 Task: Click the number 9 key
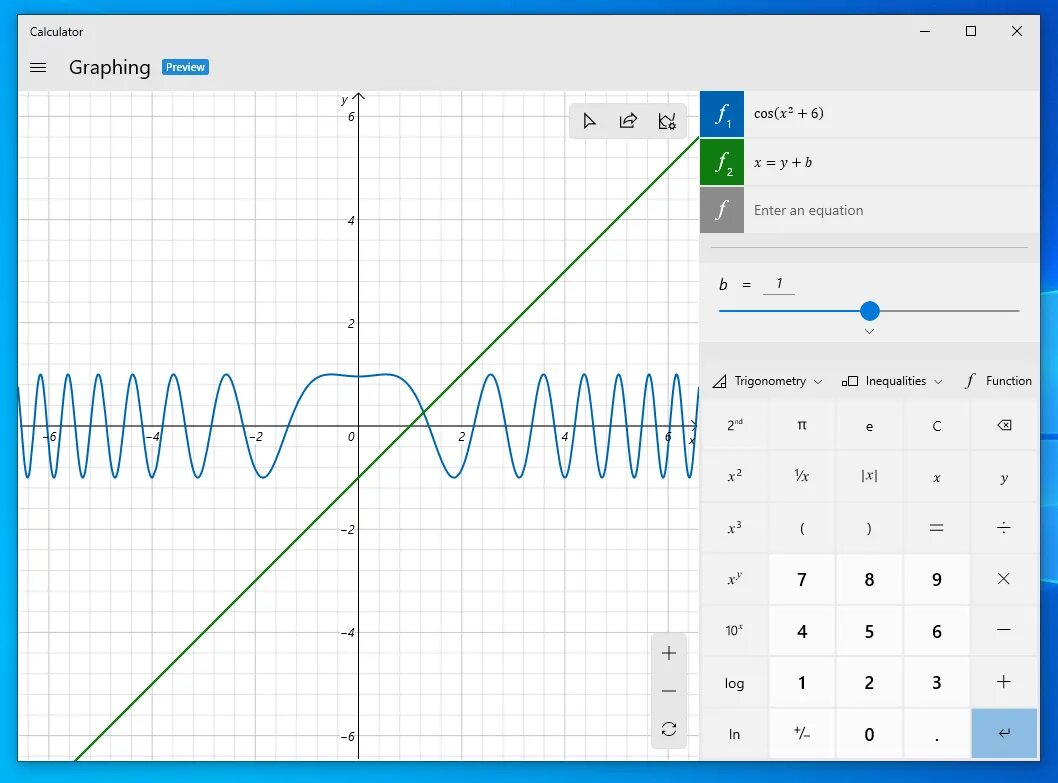point(937,579)
